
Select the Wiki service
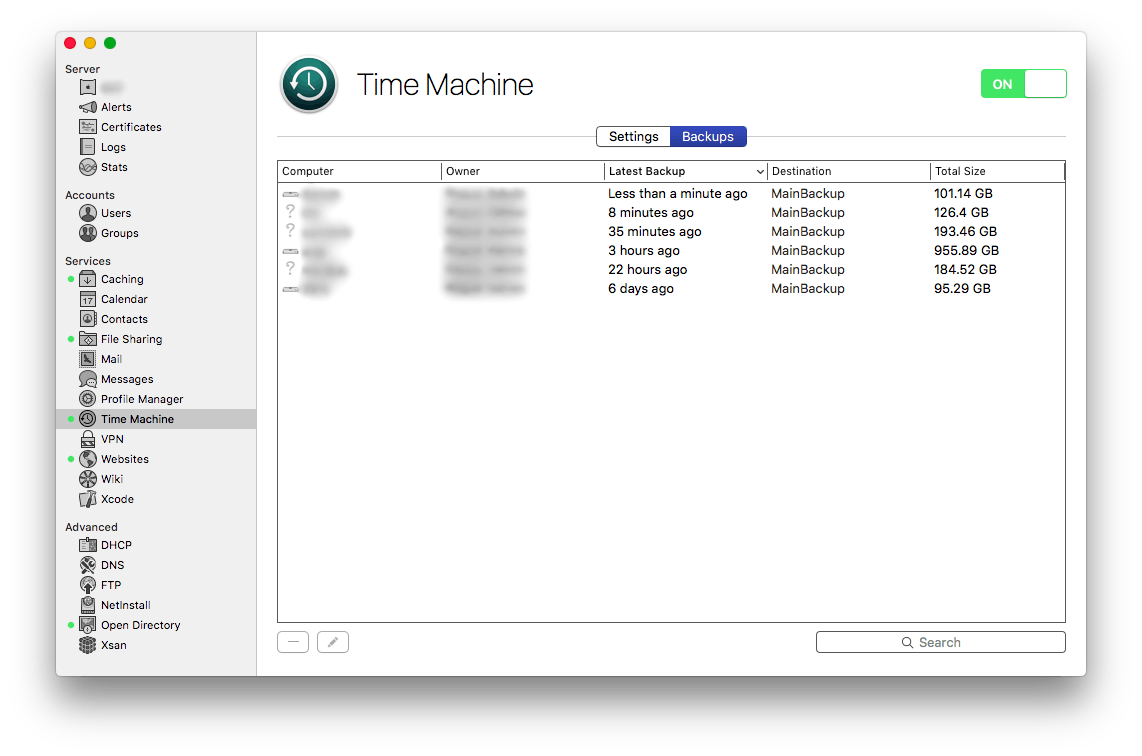101,479
